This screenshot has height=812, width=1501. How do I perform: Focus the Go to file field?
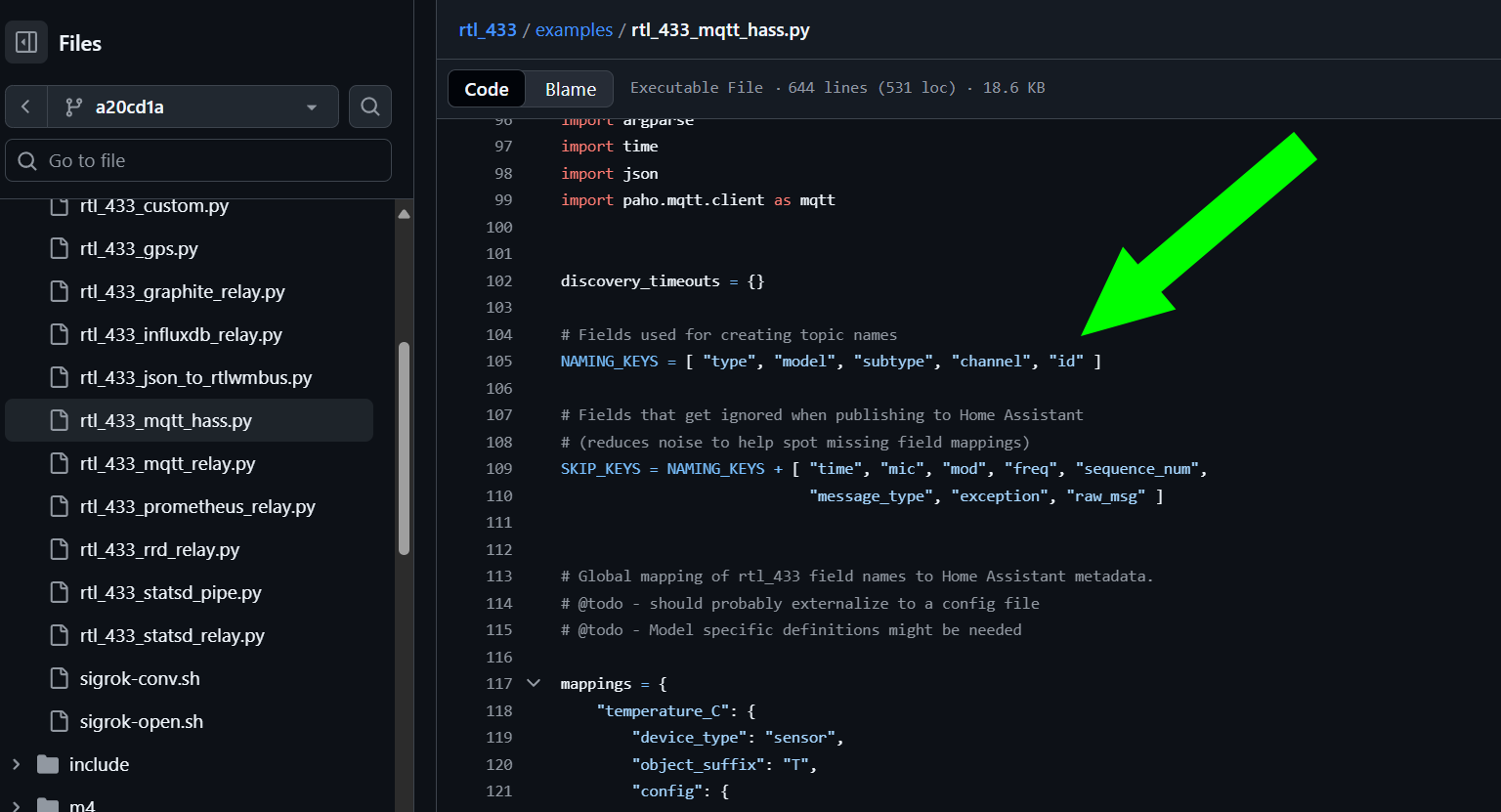198,160
